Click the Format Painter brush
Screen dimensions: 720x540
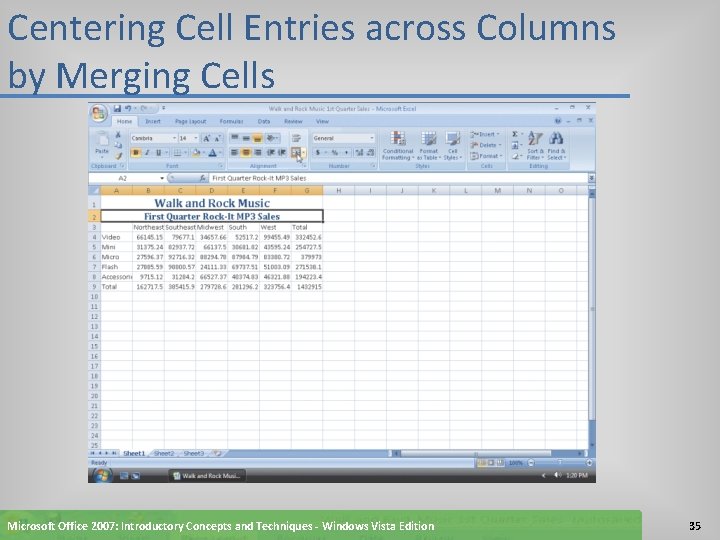click(118, 156)
